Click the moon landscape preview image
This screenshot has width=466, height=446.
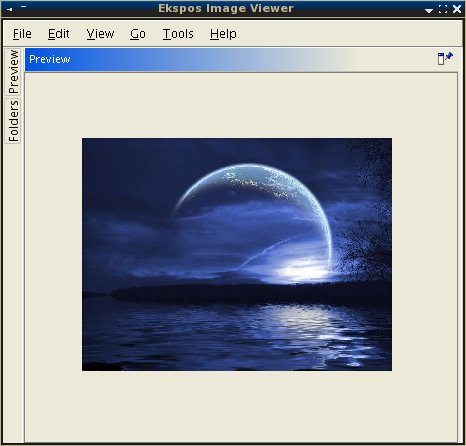(237, 254)
